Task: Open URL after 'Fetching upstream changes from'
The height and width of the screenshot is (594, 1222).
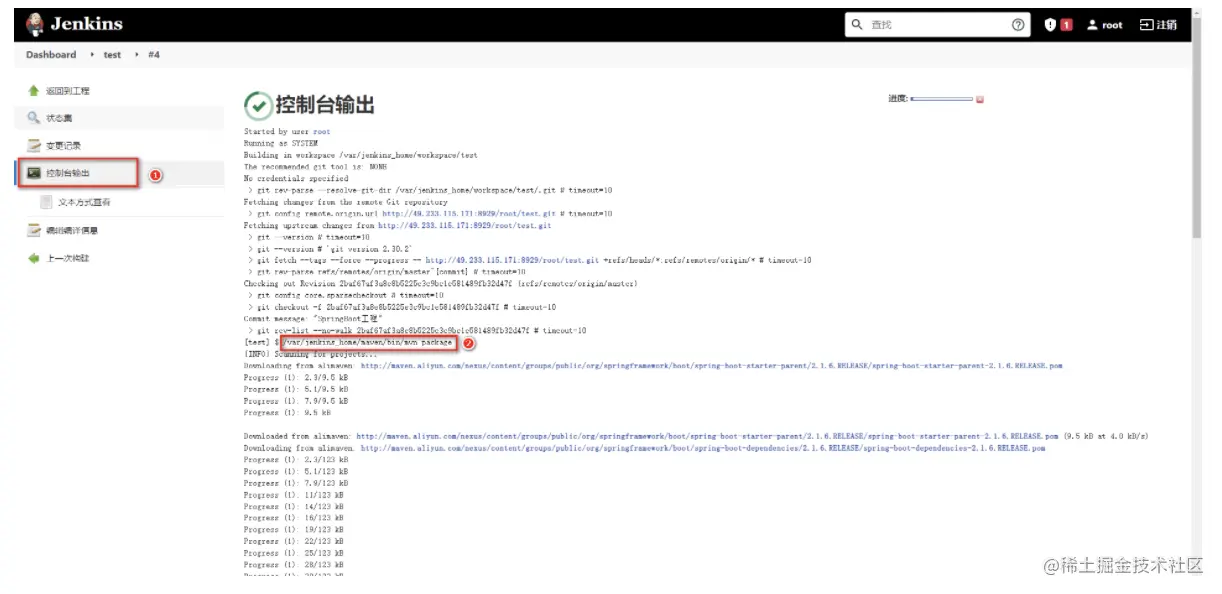Action: coord(464,226)
